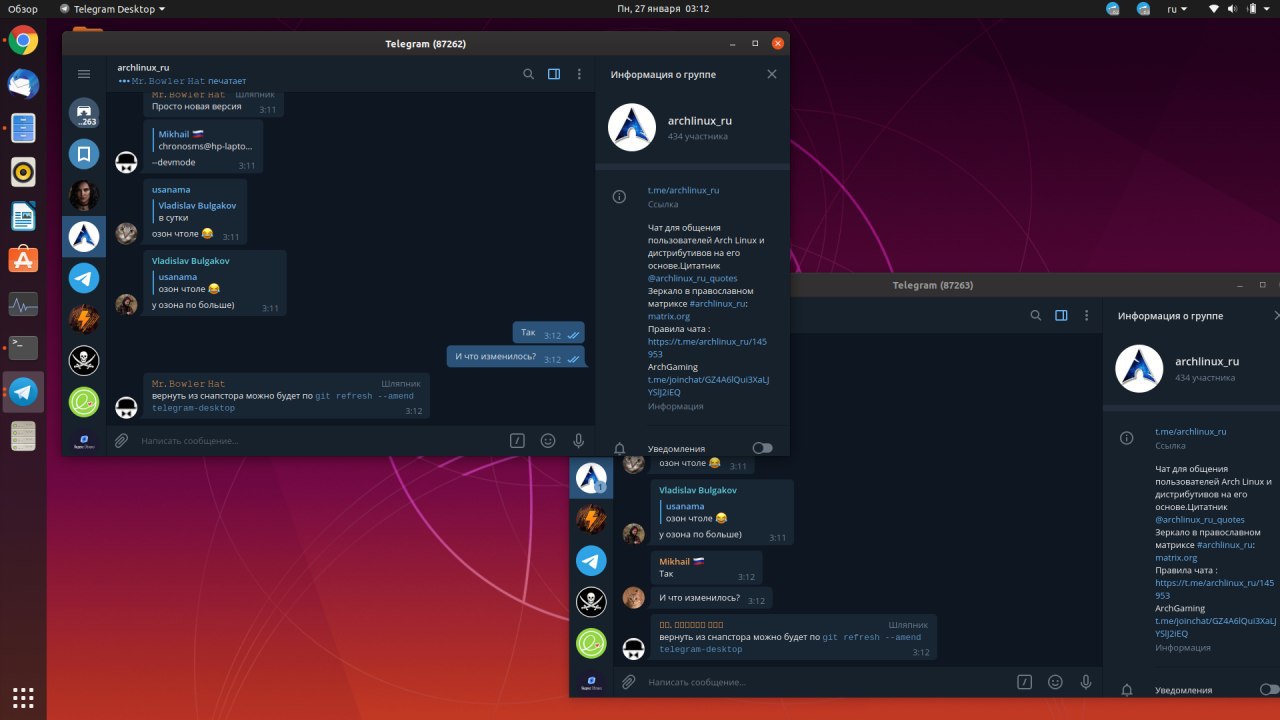Viewport: 1280px width, 720px height.
Task: Click #archlinux_ru hashtag in front window info
Action: click(717, 303)
